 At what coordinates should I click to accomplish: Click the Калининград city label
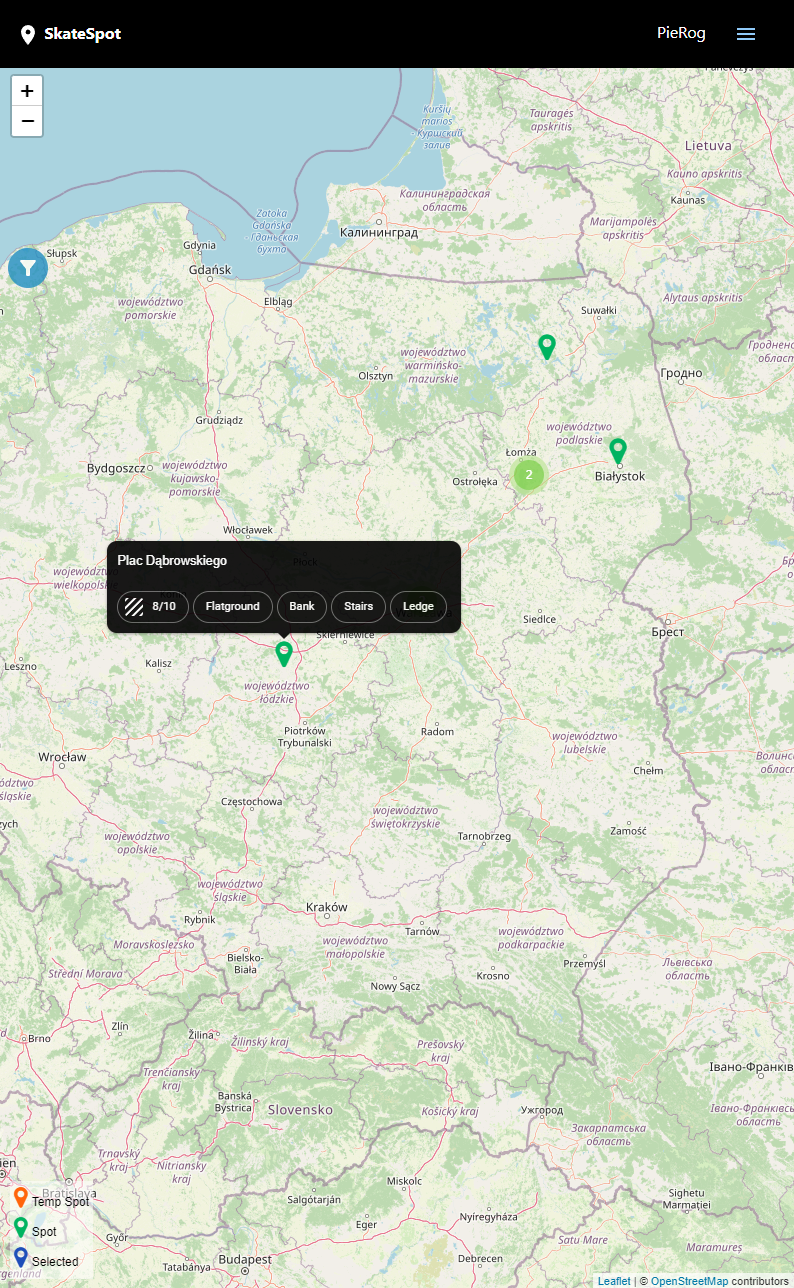(x=379, y=232)
